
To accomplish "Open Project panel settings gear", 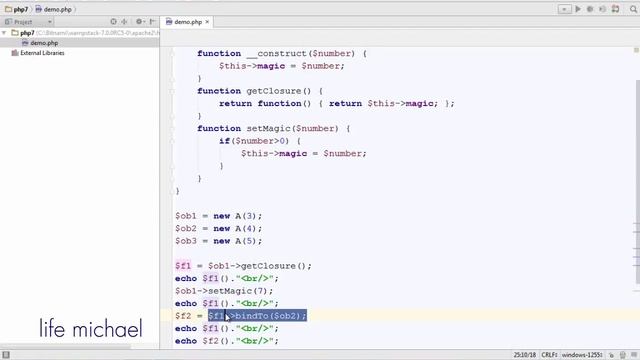I will point(140,22).
